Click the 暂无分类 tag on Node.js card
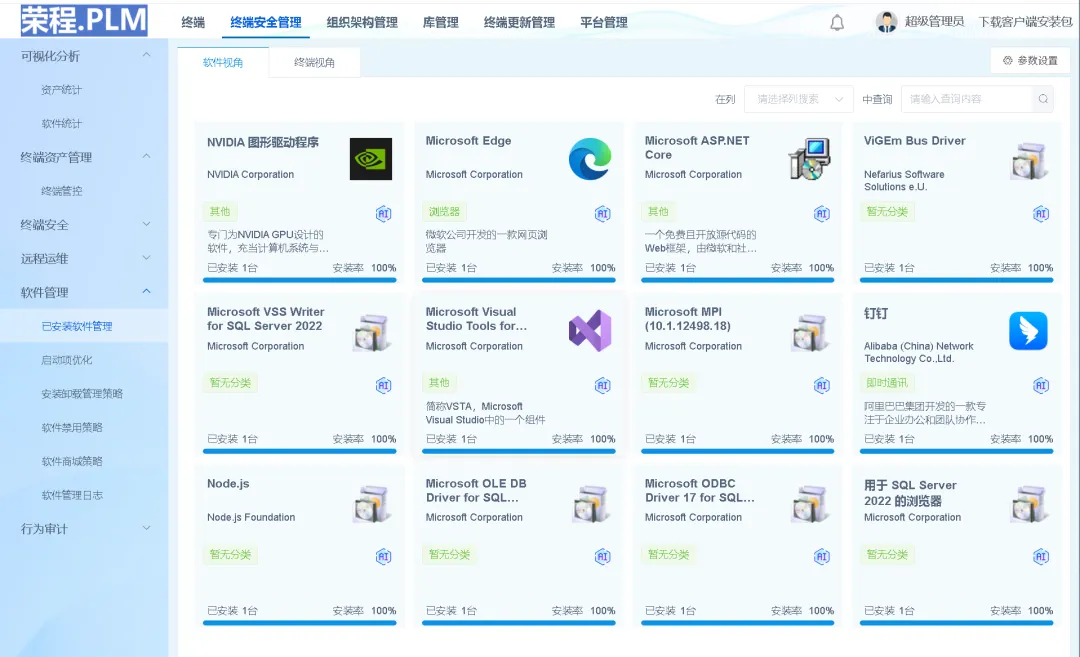The width and height of the screenshot is (1080, 657). (x=230, y=554)
